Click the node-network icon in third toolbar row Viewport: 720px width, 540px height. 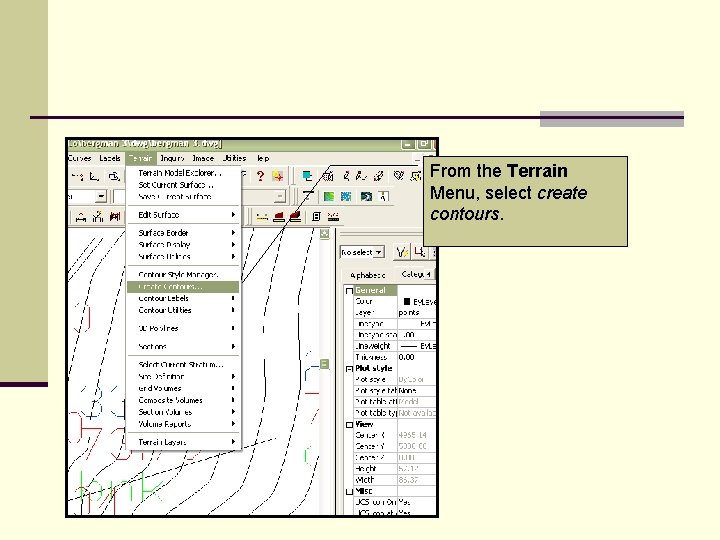click(x=97, y=217)
